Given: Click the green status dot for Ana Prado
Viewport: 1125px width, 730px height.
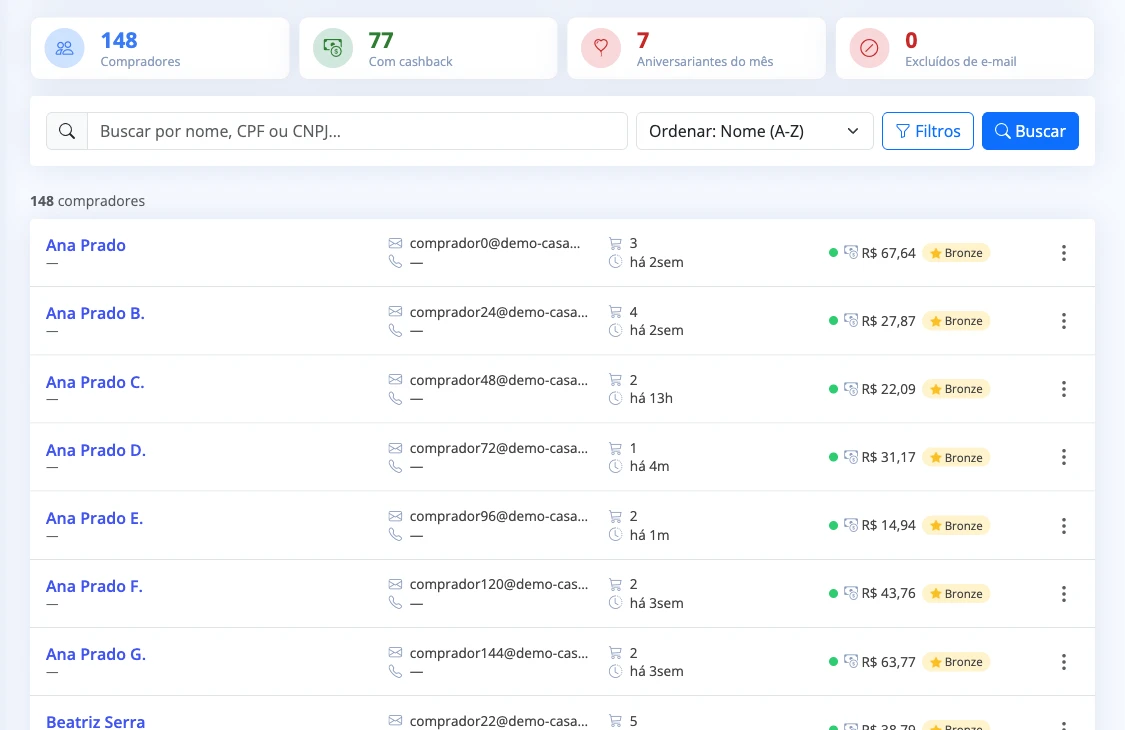Looking at the screenshot, I should (x=833, y=253).
